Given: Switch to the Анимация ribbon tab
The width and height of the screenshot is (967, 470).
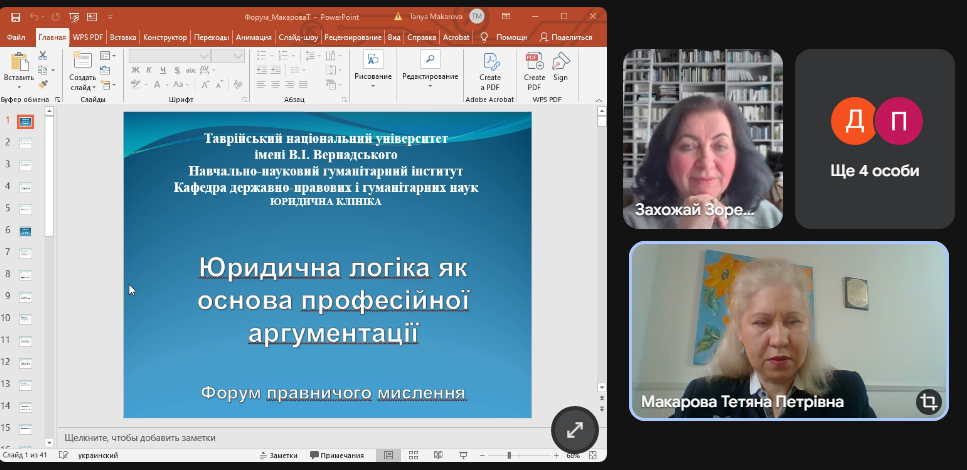Looking at the screenshot, I should [x=254, y=37].
